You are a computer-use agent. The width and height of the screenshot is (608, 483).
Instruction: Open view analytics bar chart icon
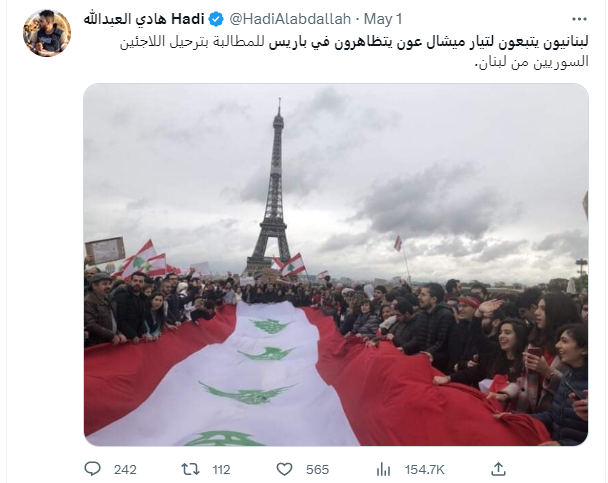pos(383,469)
